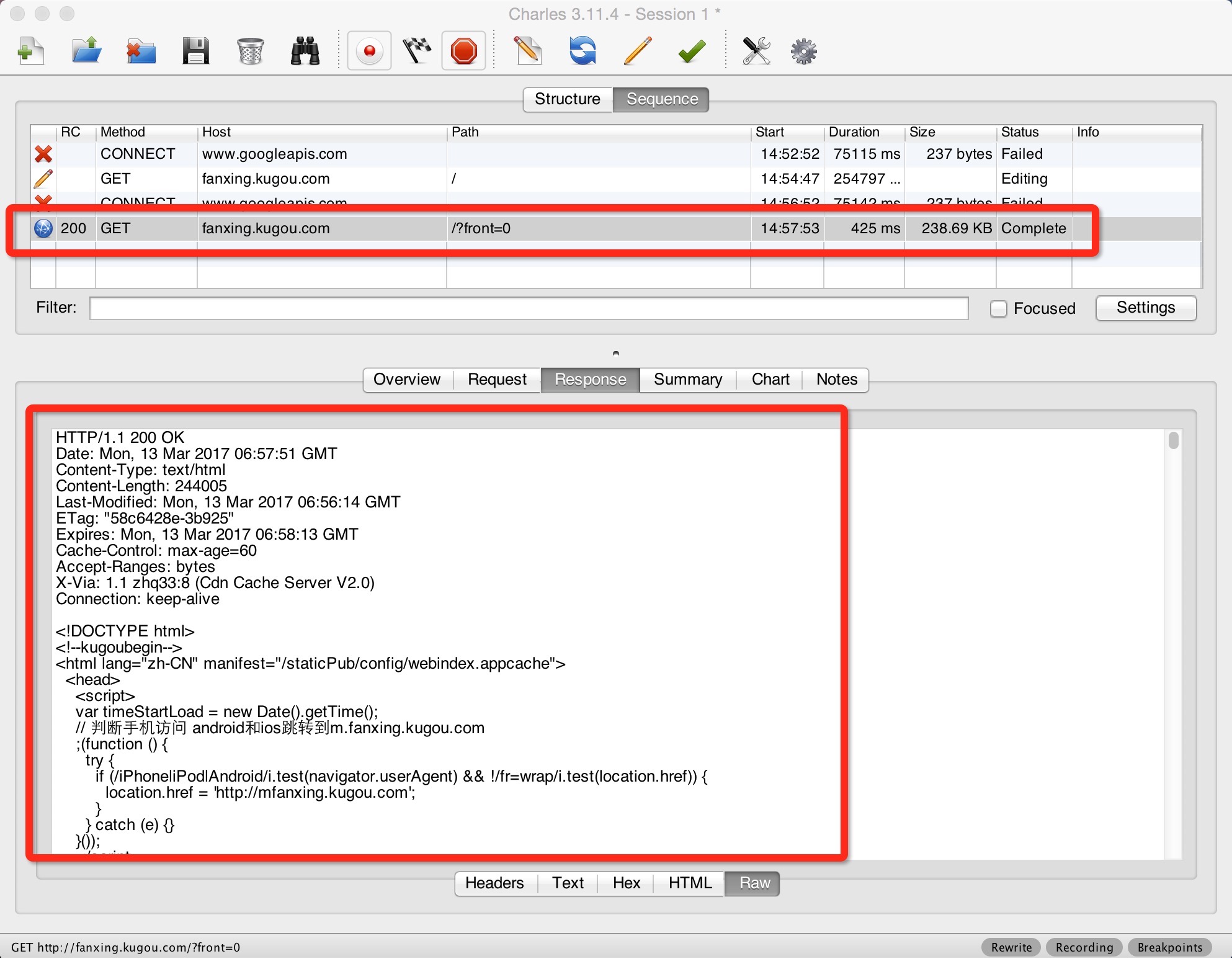Open a saved session file icon
Viewport: 1232px width, 959px height.
point(86,51)
